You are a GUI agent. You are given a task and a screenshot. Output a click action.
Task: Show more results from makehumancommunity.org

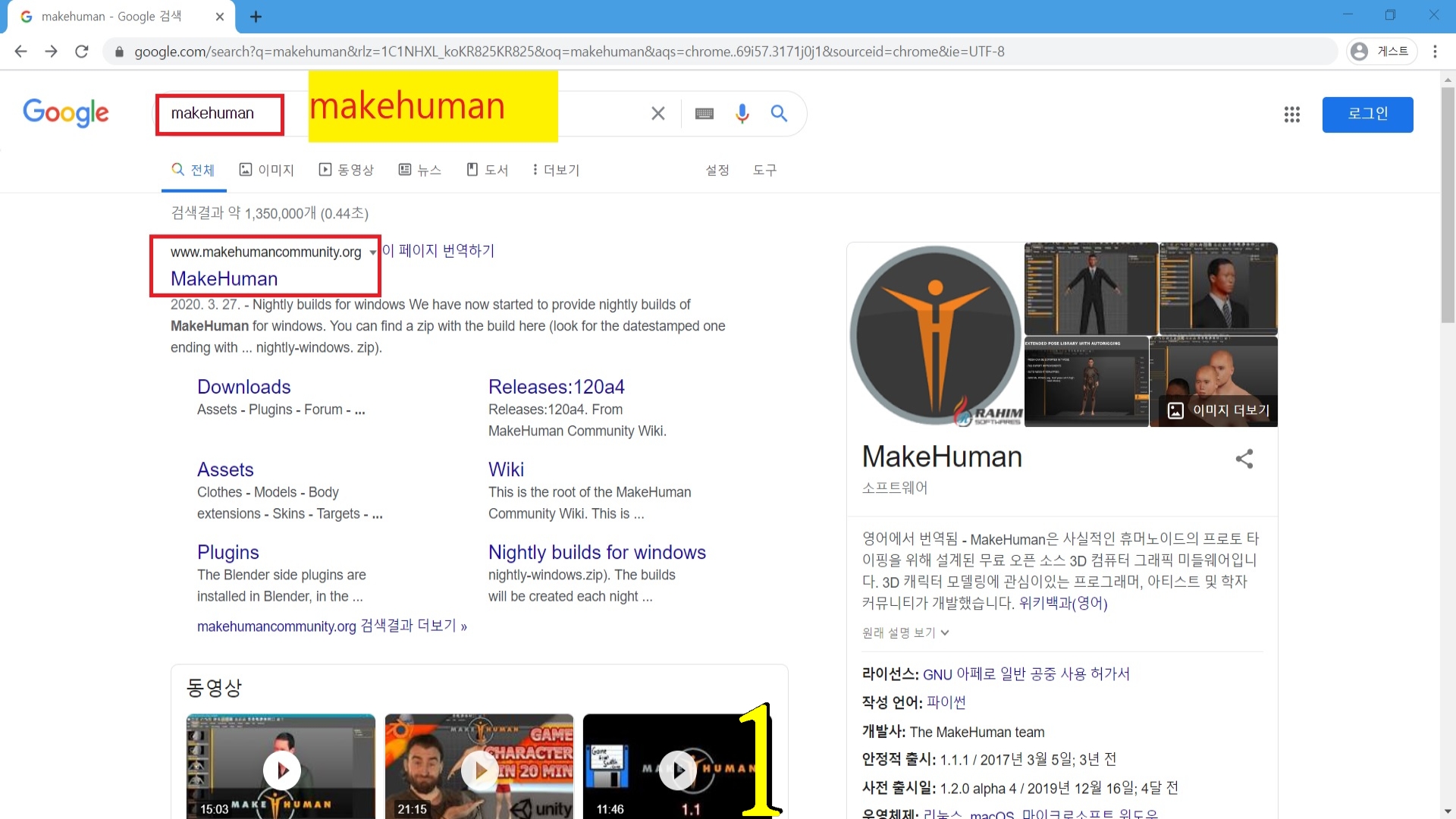click(x=332, y=626)
